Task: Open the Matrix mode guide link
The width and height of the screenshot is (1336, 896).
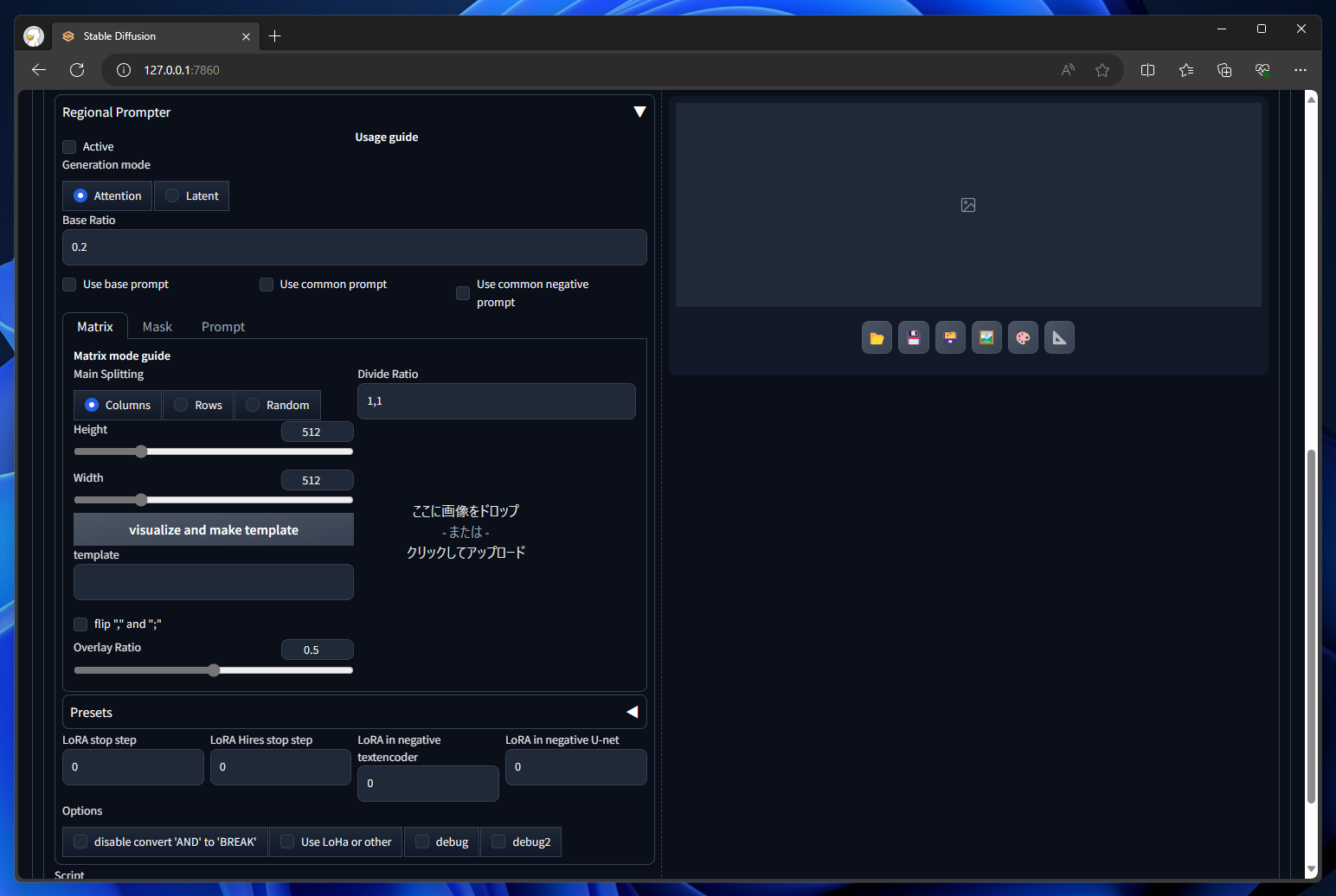Action: (122, 355)
